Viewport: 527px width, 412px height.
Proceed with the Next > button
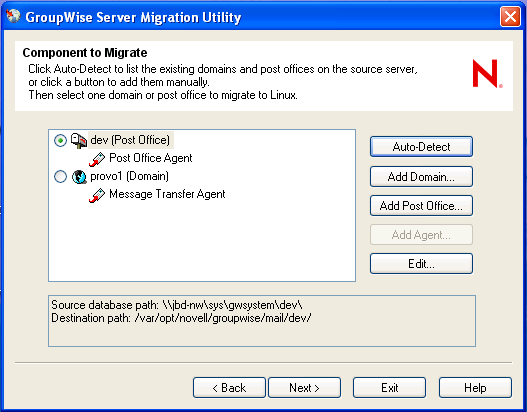[x=304, y=387]
